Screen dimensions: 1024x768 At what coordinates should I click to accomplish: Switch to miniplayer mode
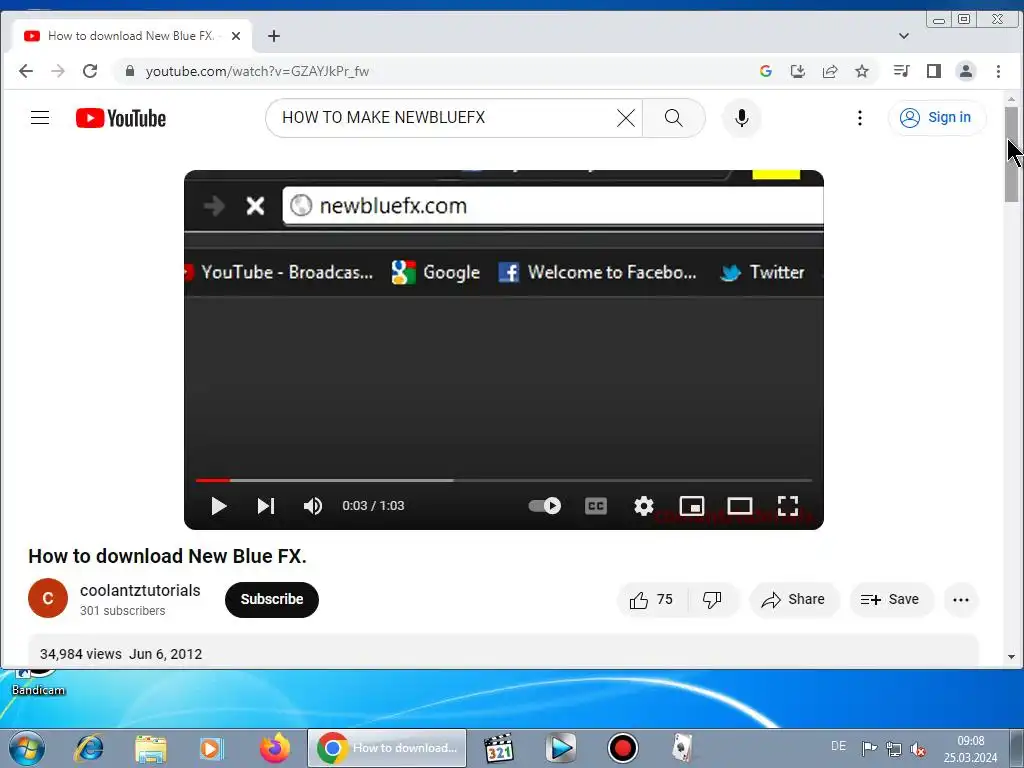tap(692, 506)
